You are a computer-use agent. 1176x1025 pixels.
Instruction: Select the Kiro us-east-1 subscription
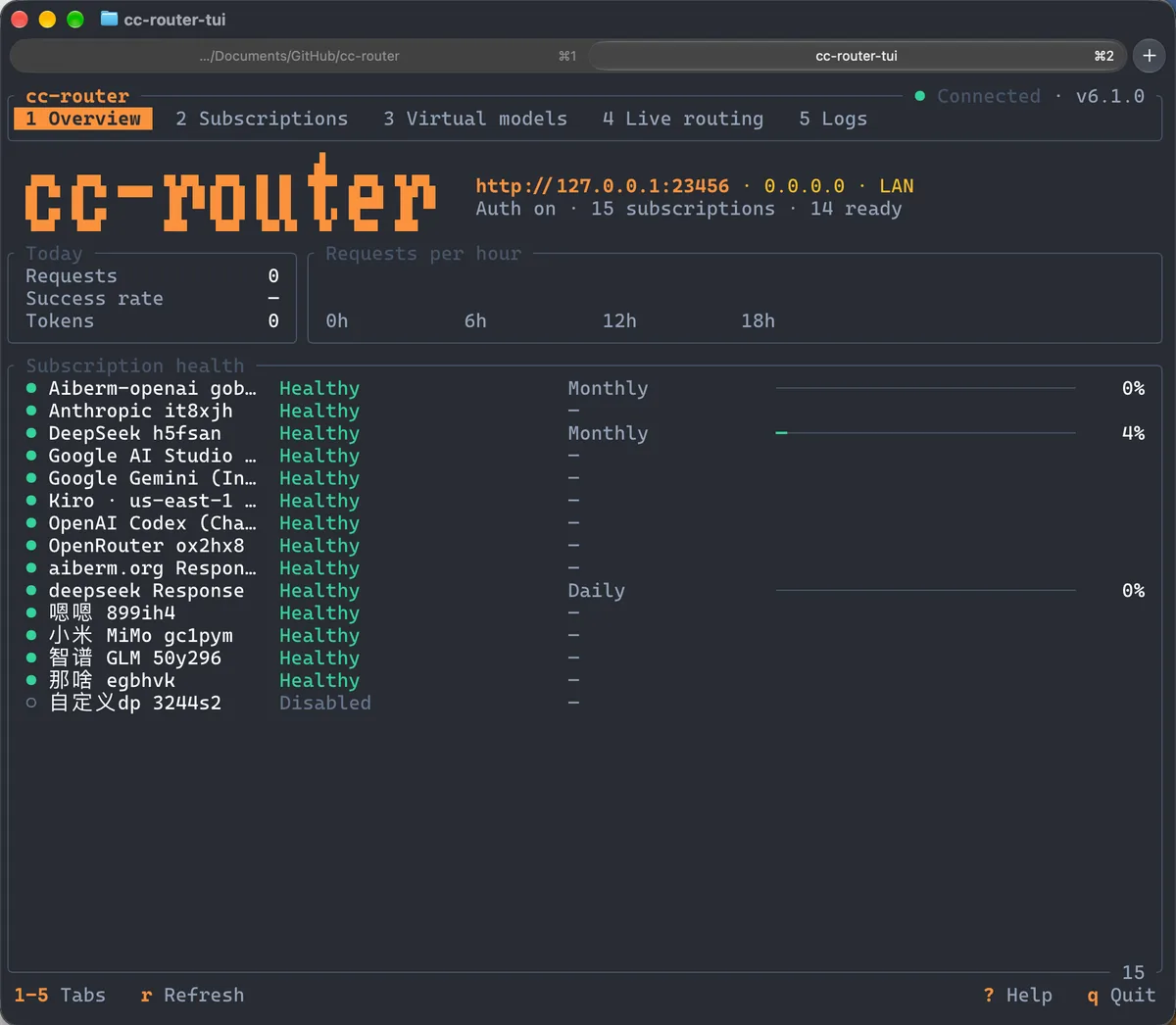click(x=585, y=501)
